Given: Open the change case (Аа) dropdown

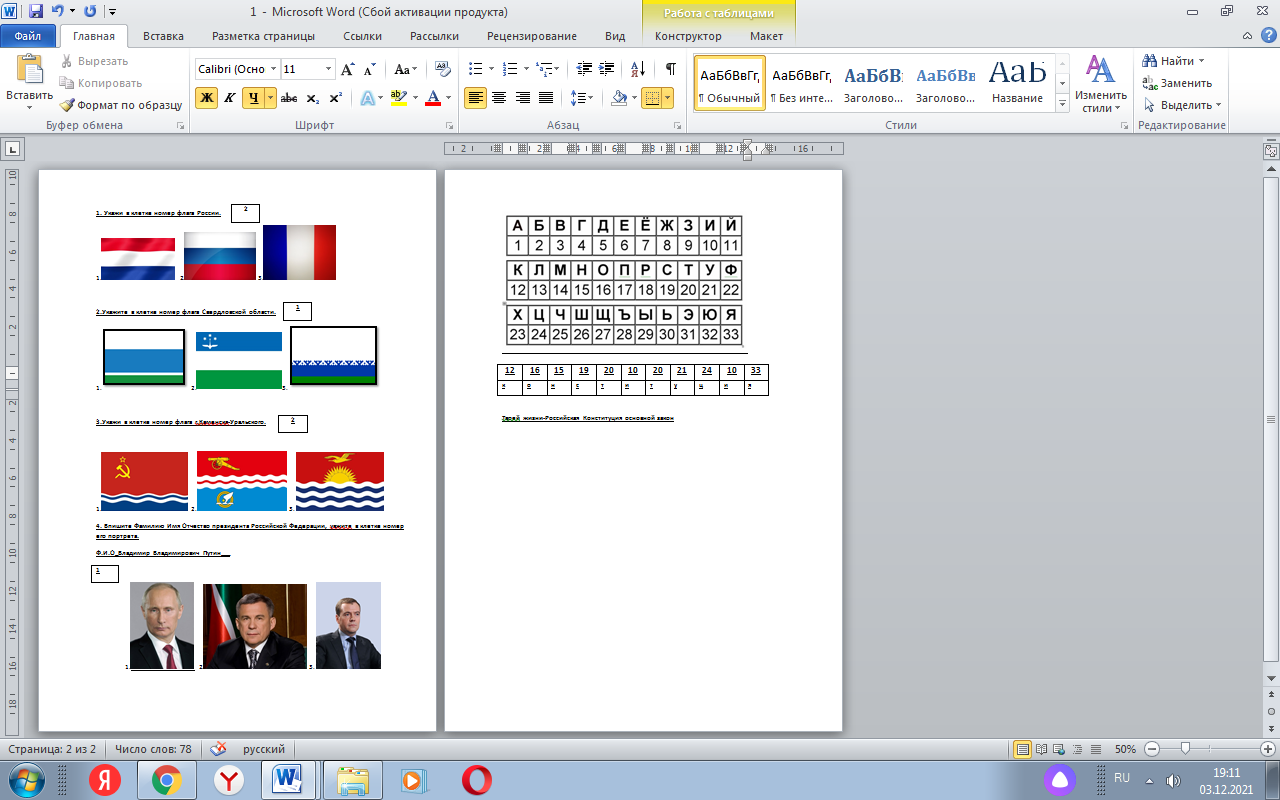Looking at the screenshot, I should pyautogui.click(x=406, y=69).
